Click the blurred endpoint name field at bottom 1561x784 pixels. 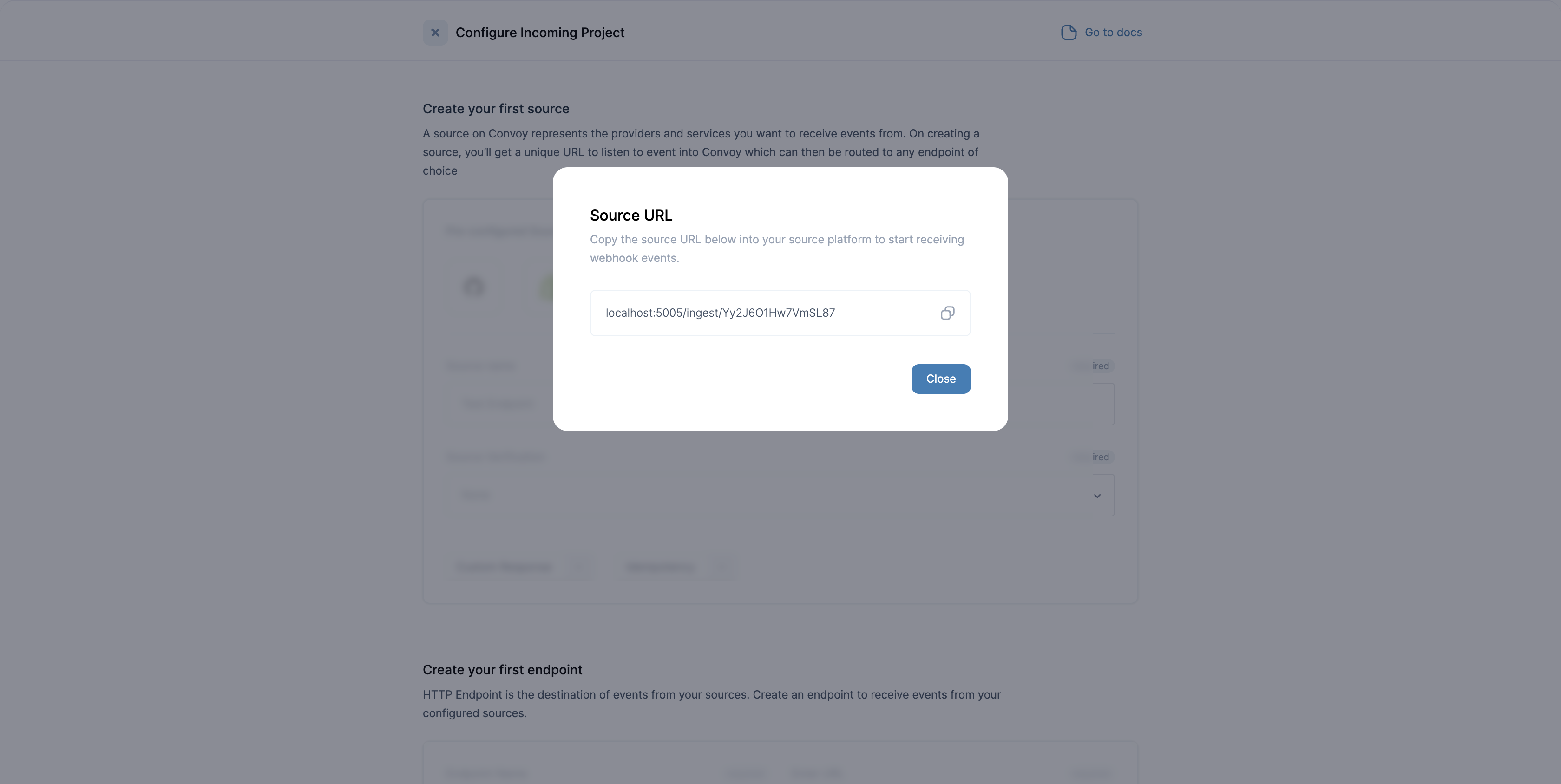point(486,773)
